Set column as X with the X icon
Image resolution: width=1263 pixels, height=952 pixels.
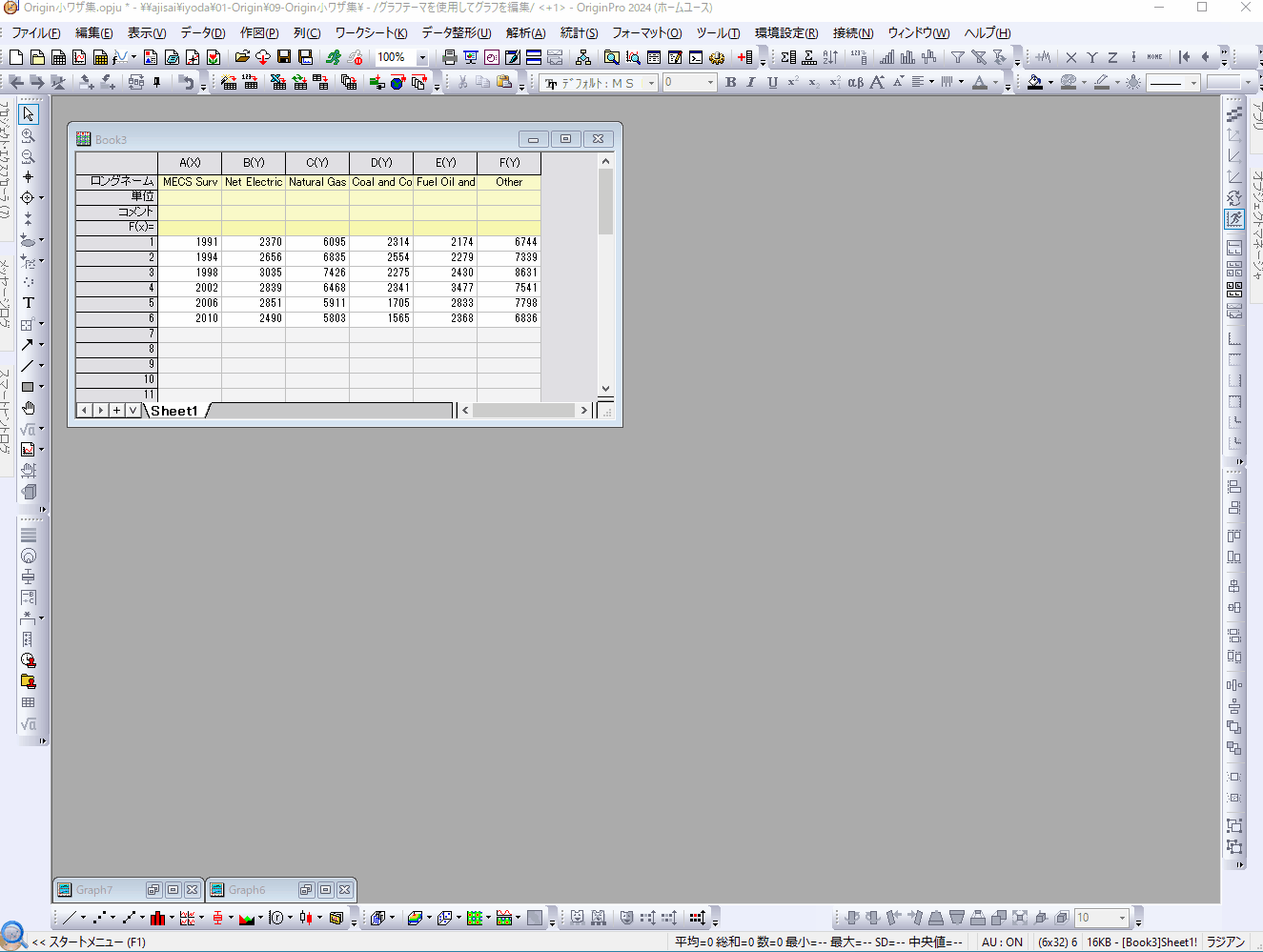(1071, 57)
